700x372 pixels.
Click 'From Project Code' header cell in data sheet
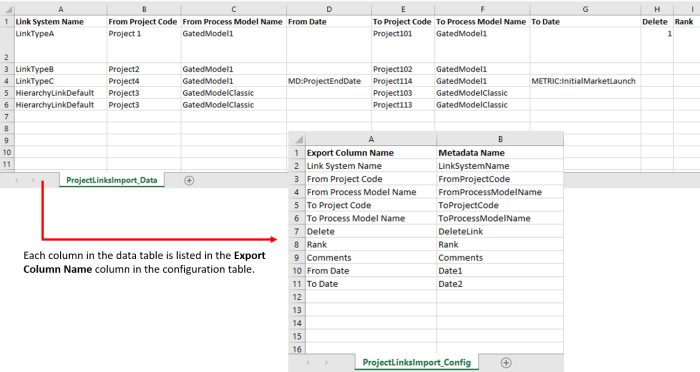(x=144, y=21)
